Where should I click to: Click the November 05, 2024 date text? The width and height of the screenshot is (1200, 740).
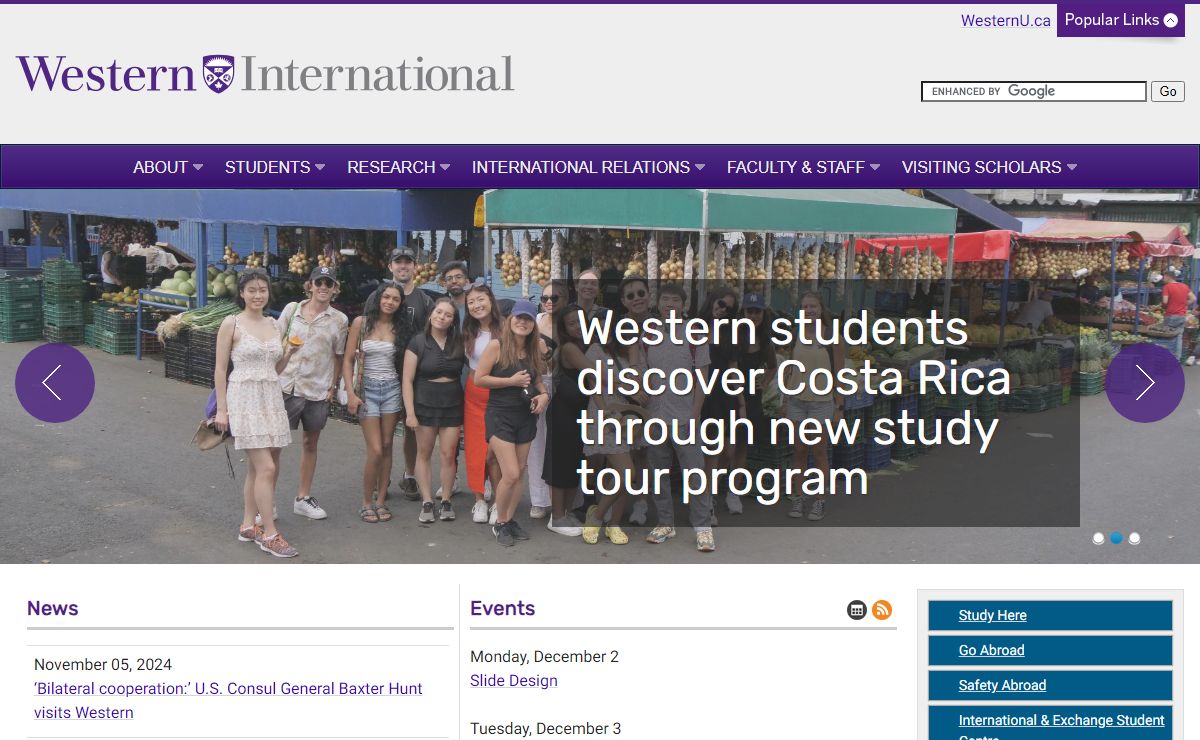(x=103, y=665)
